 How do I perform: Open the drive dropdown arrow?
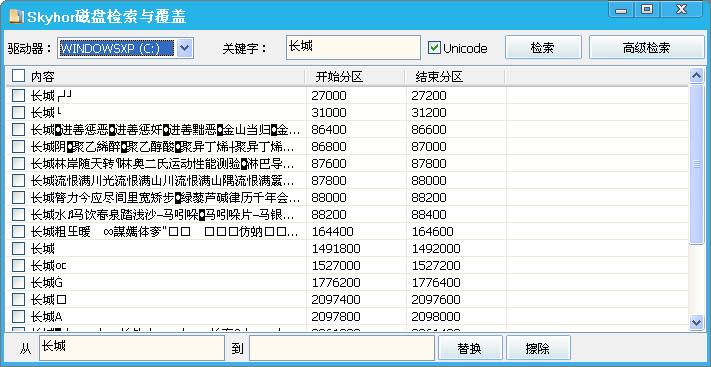tap(185, 48)
